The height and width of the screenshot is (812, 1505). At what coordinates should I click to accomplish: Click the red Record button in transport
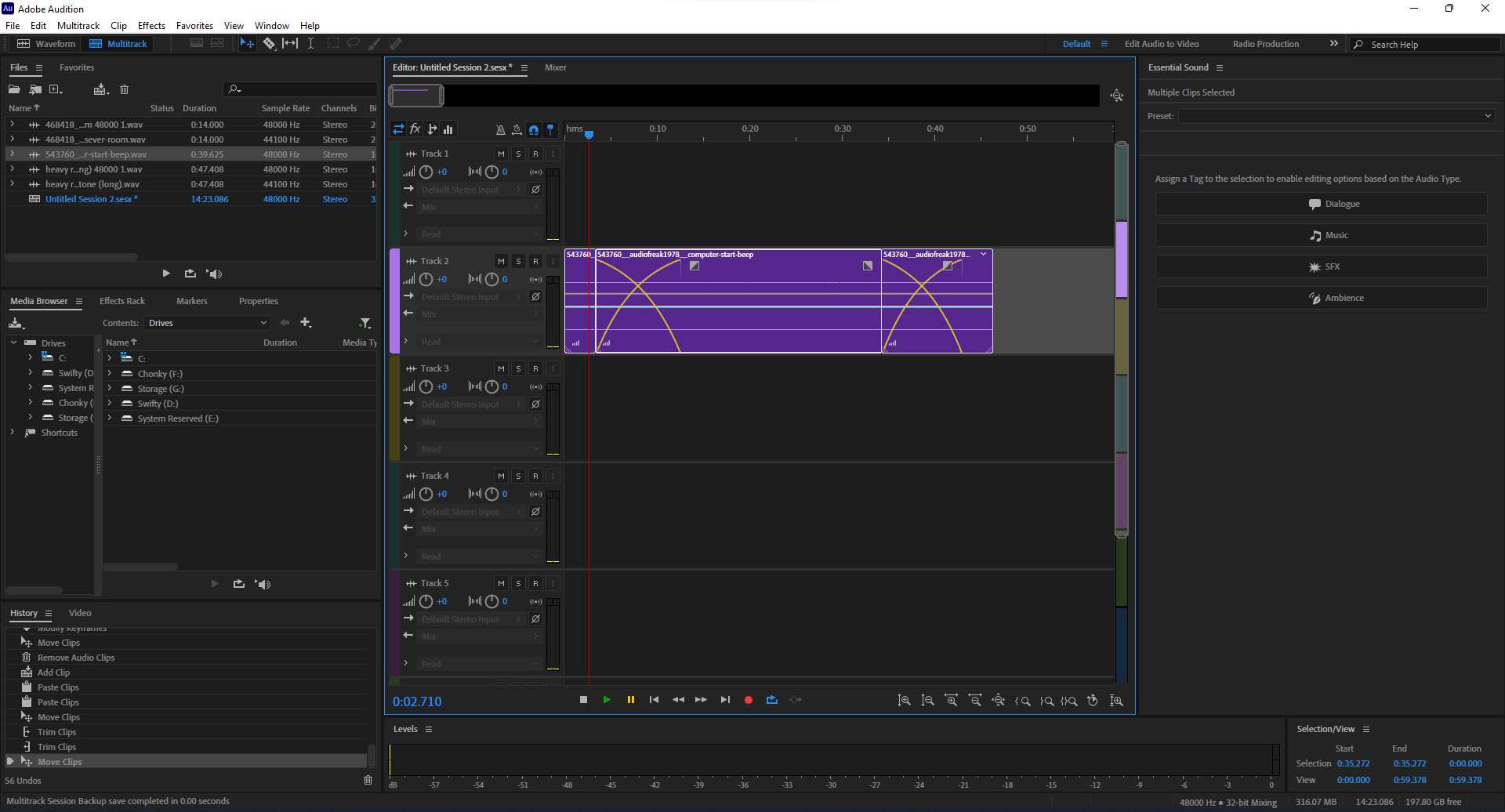click(x=748, y=700)
